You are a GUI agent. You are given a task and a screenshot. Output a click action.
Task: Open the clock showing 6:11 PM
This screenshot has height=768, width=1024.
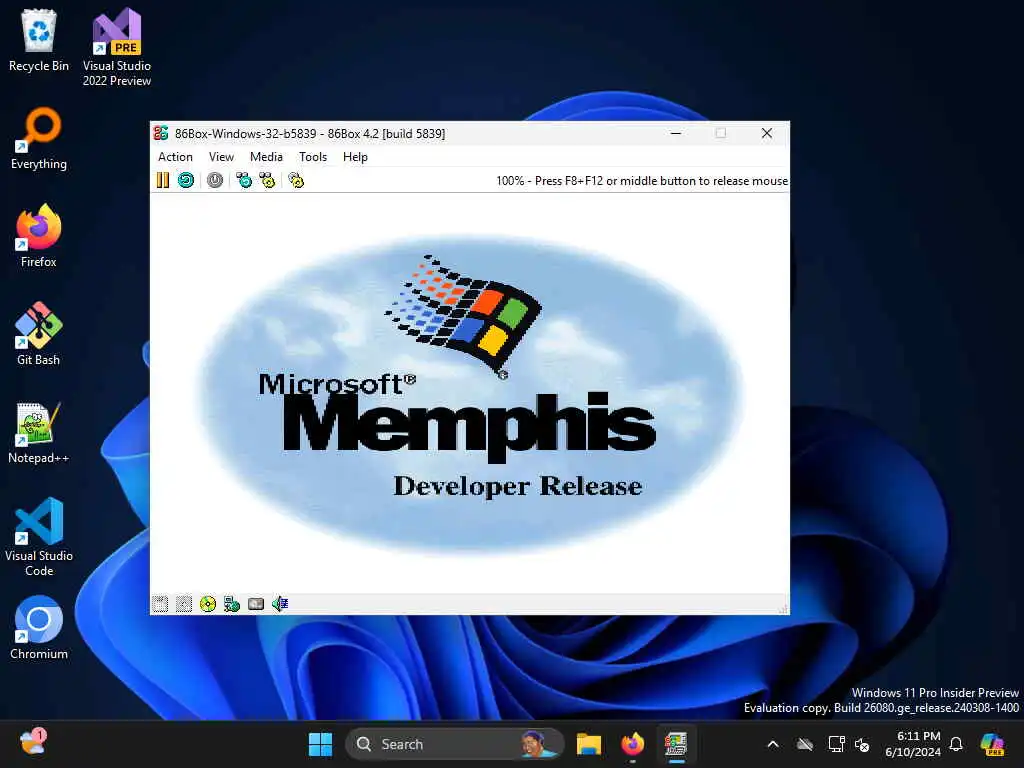point(913,744)
